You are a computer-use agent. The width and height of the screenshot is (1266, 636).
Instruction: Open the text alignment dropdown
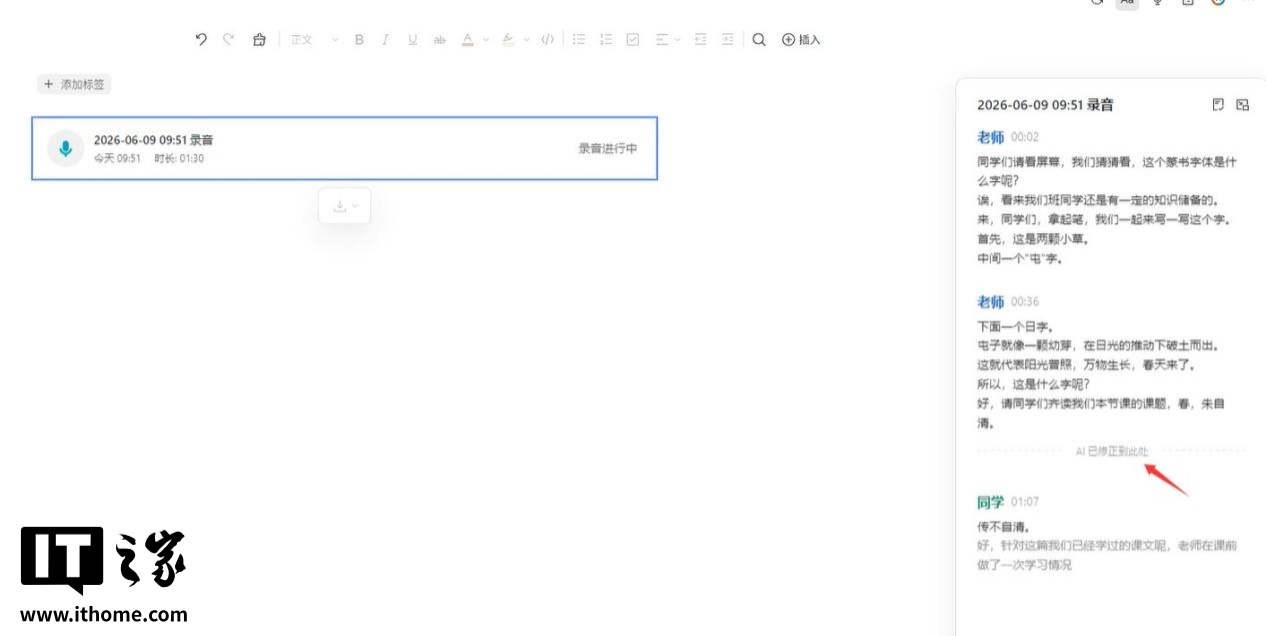667,40
